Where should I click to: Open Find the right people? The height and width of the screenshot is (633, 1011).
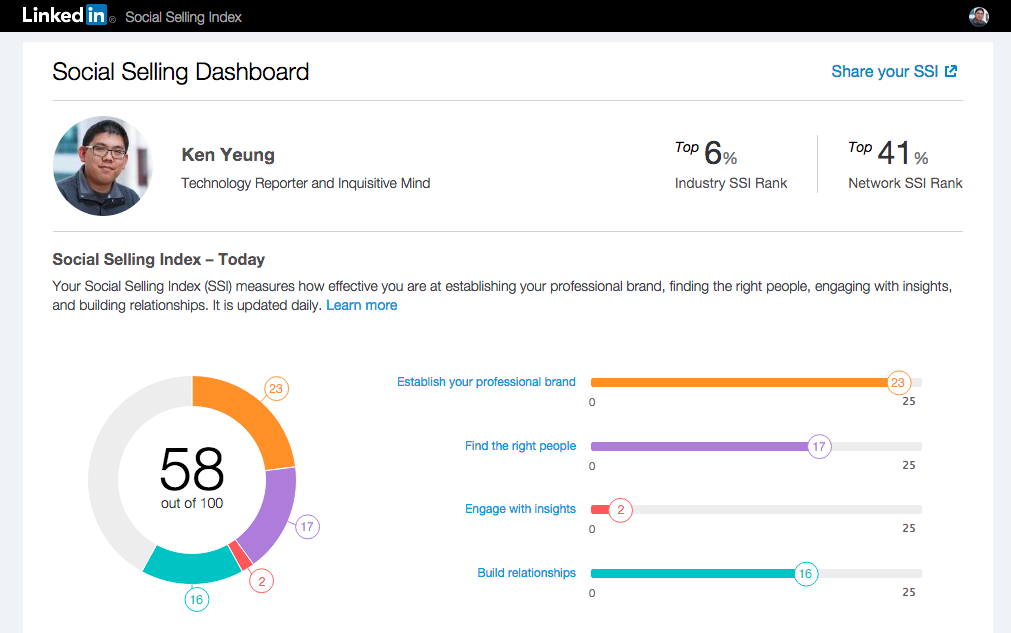click(520, 445)
